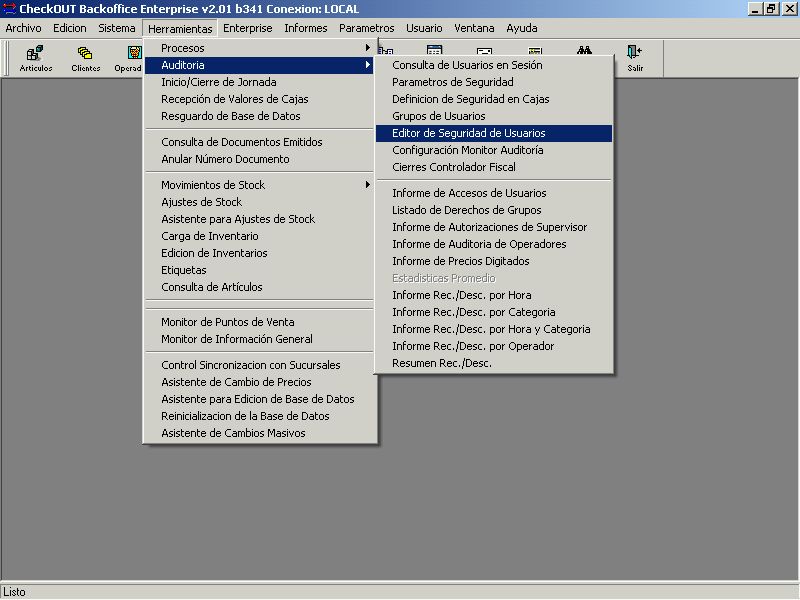The height and width of the screenshot is (600, 800).
Task: Open the Ventana menu
Action: [x=474, y=28]
